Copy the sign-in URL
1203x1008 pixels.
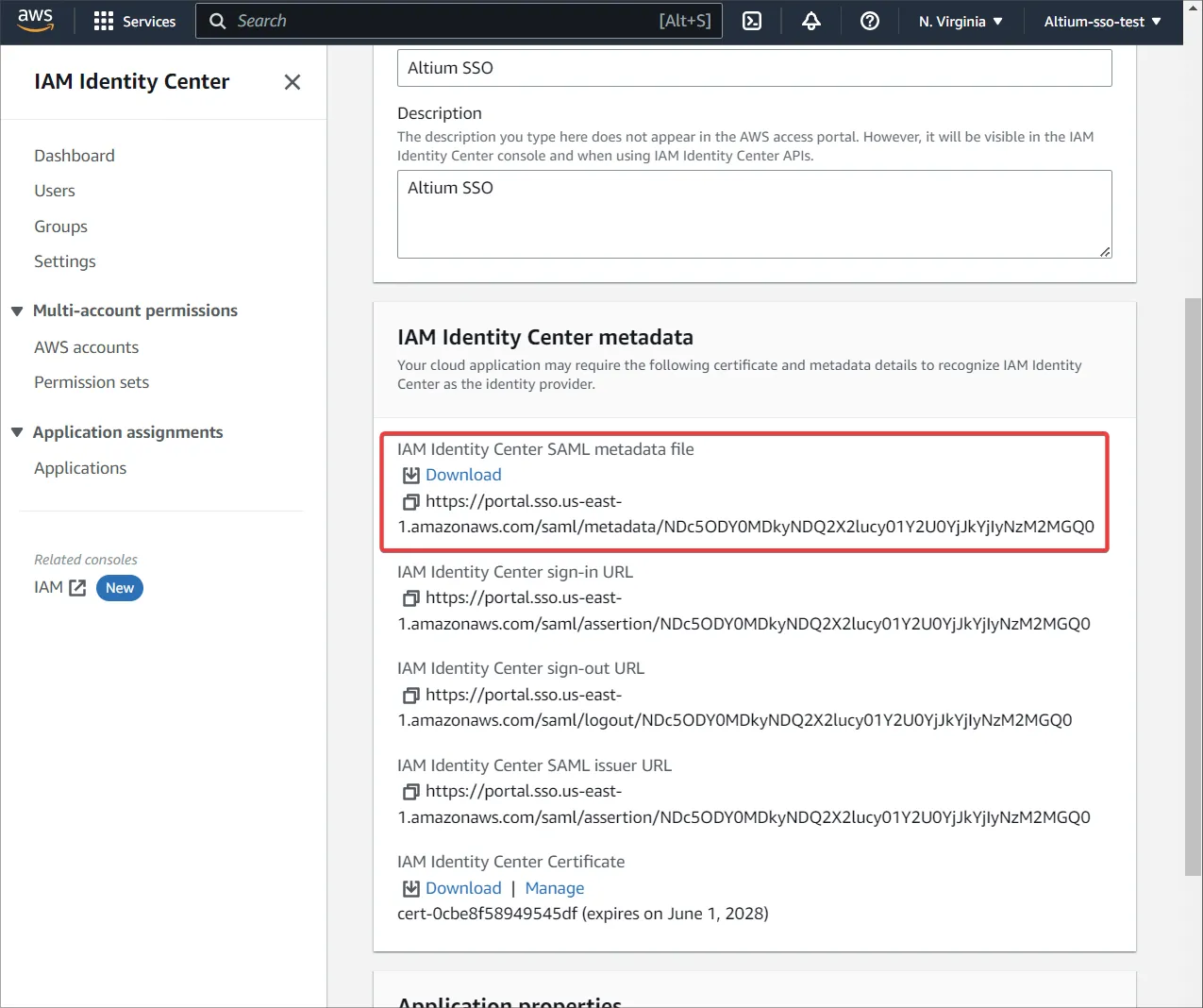tap(410, 598)
